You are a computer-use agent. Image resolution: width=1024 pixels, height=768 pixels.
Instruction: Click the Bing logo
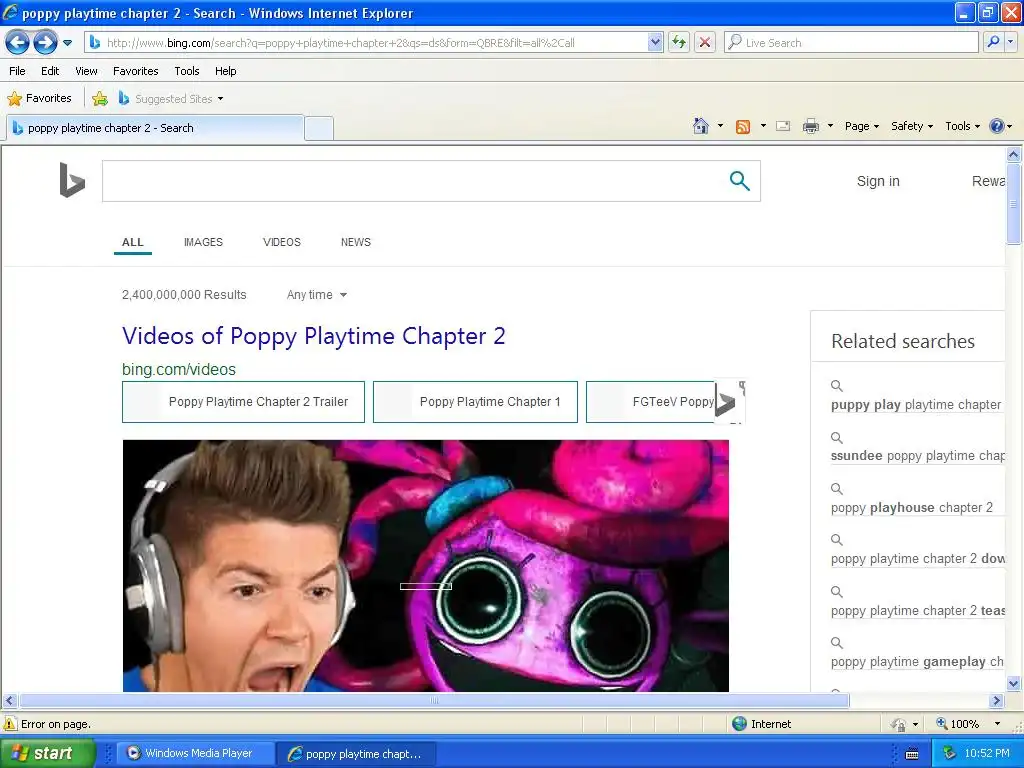click(x=72, y=180)
